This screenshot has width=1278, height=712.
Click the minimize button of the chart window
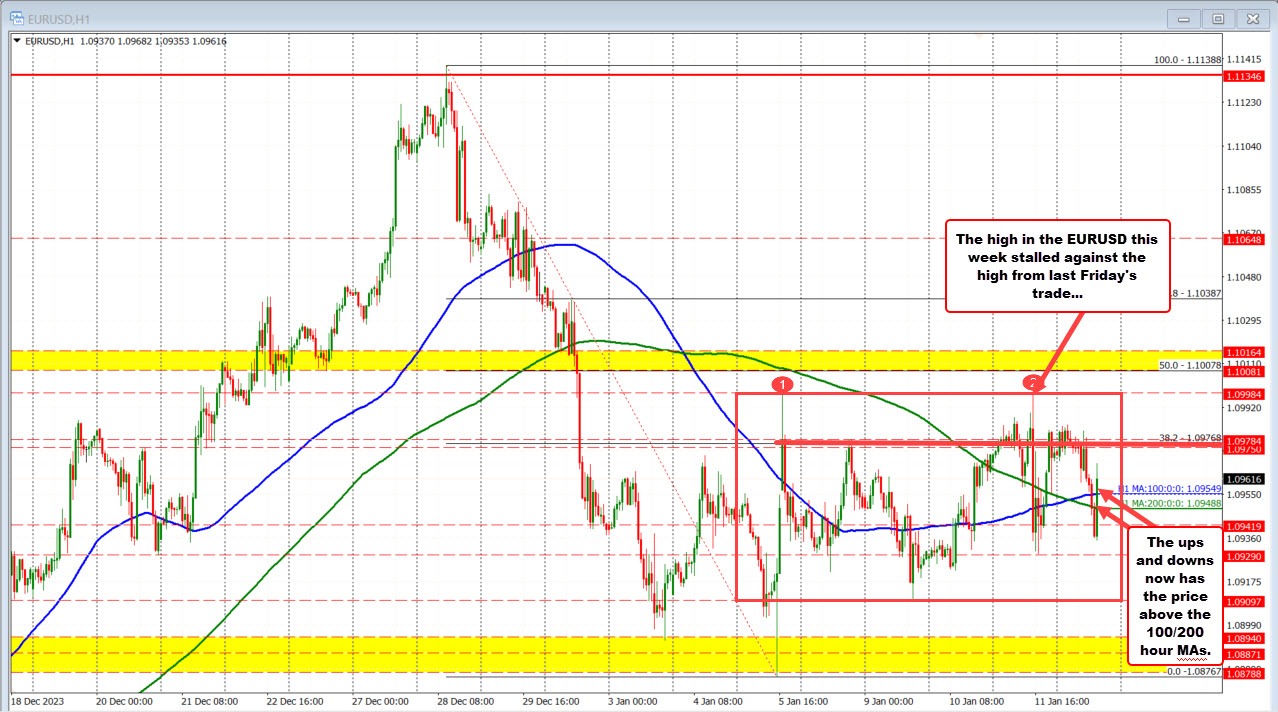pyautogui.click(x=1183, y=17)
